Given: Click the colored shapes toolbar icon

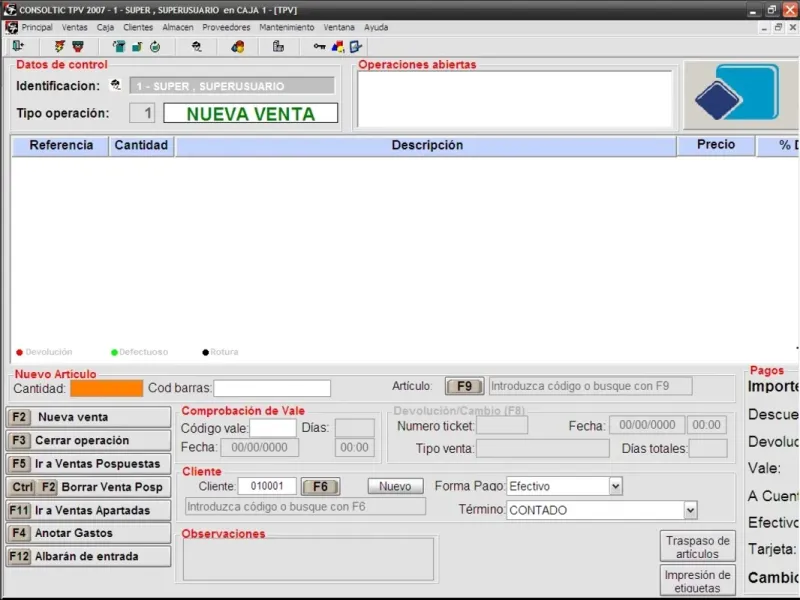Looking at the screenshot, I should (x=338, y=47).
